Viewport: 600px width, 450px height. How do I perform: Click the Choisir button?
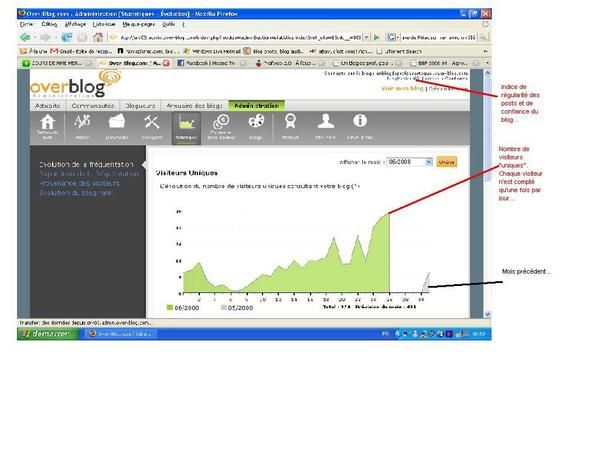447,162
